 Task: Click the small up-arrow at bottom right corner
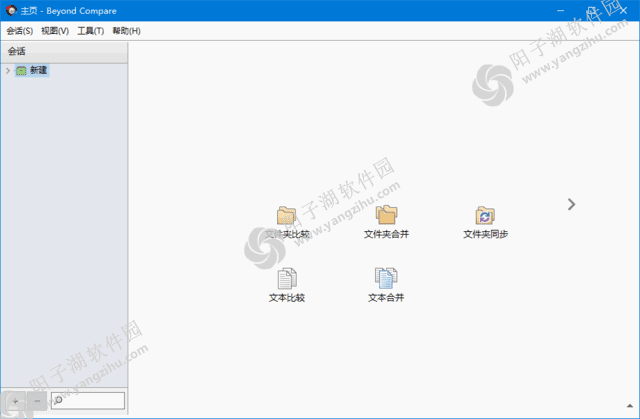point(630,406)
